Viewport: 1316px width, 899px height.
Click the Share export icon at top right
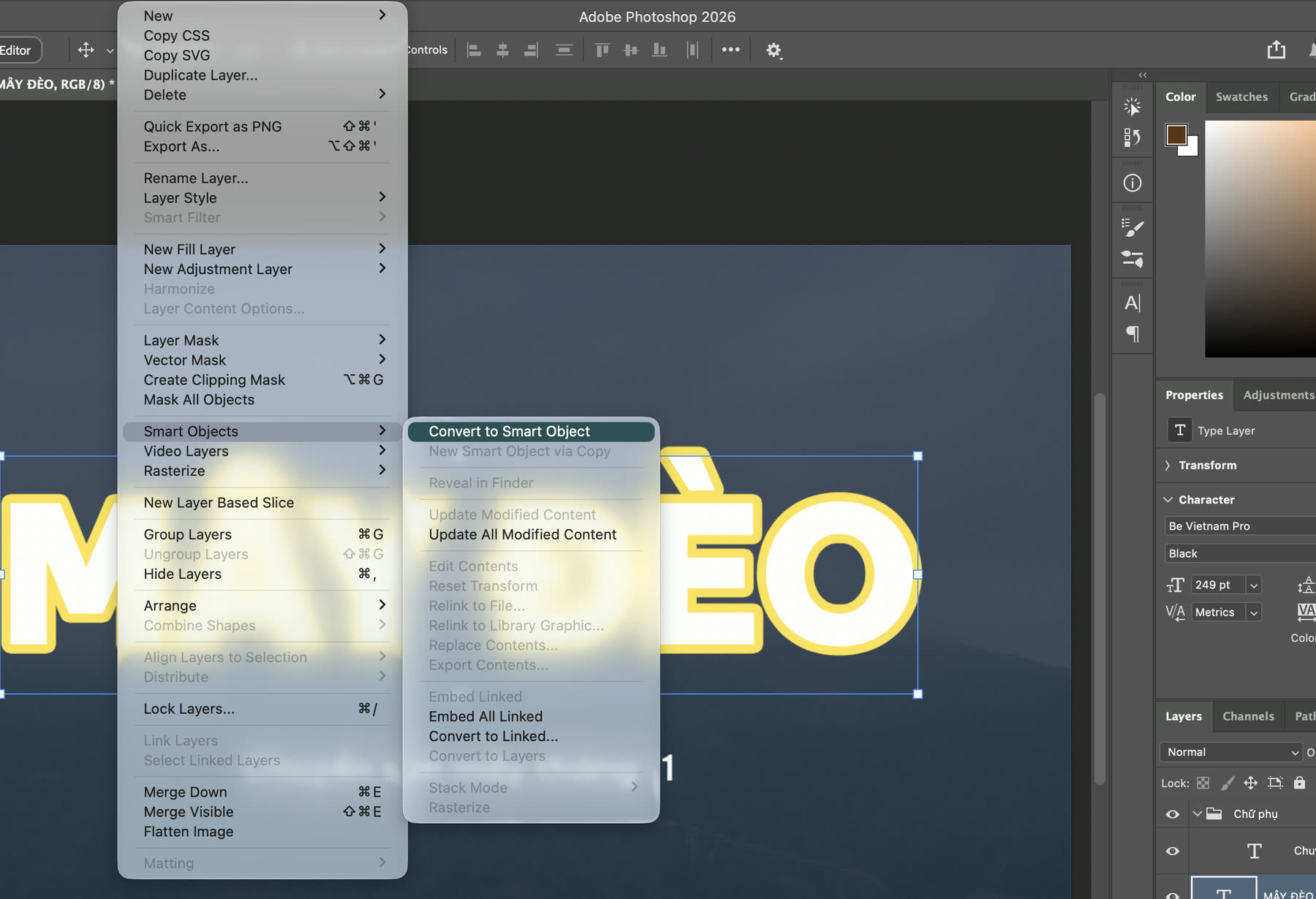pos(1276,50)
